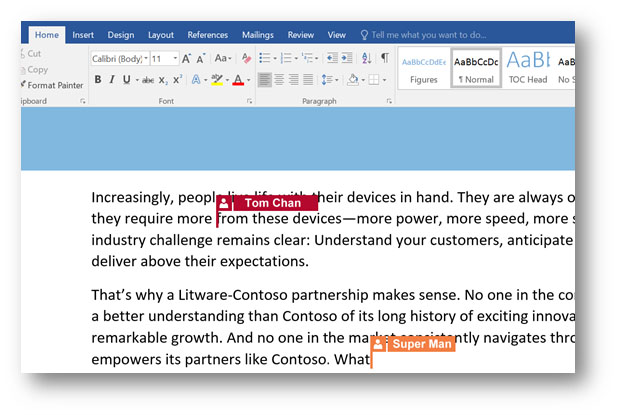Center align the text
617x415 pixels.
(279, 80)
